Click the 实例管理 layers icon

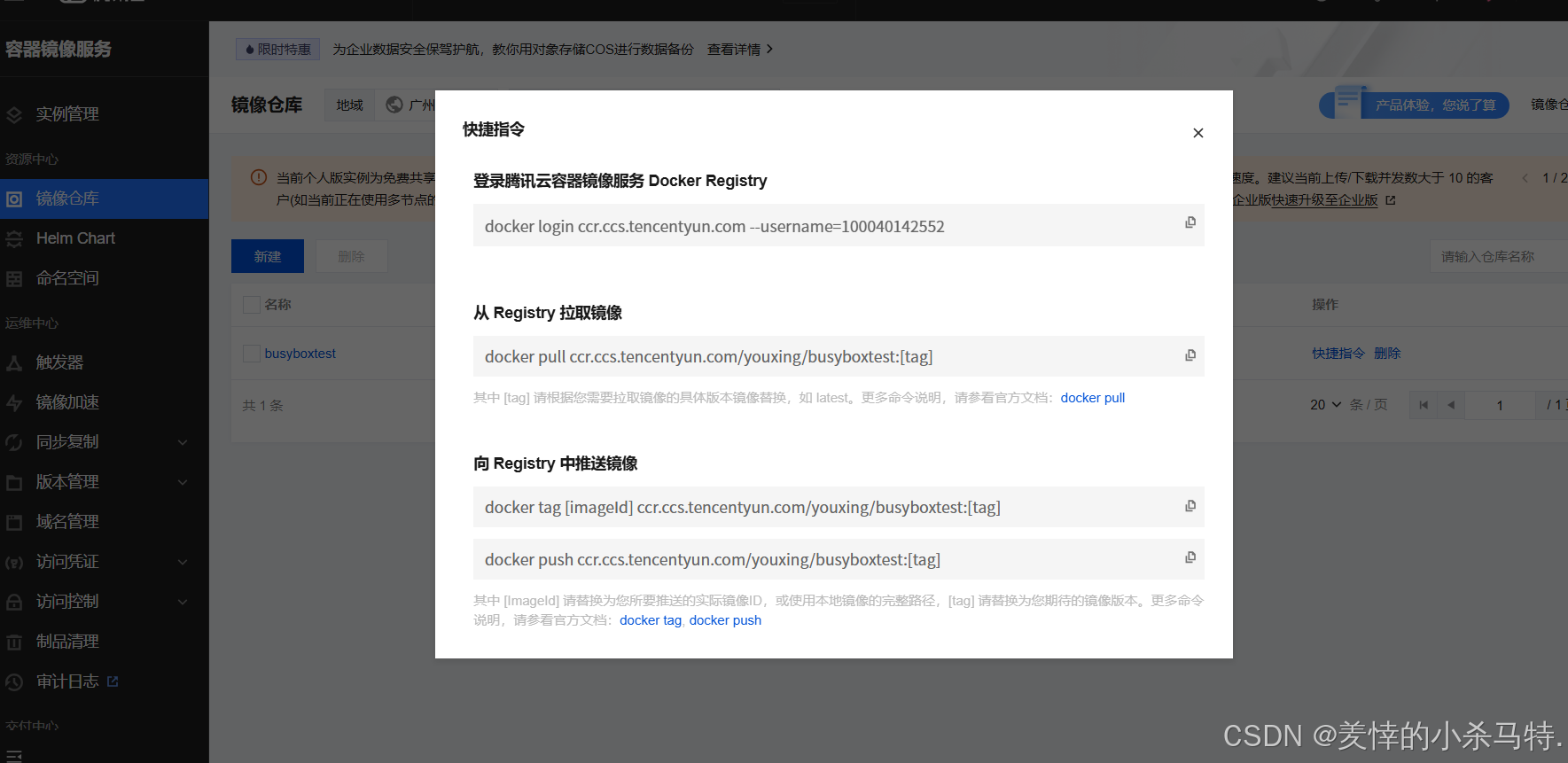click(x=14, y=115)
